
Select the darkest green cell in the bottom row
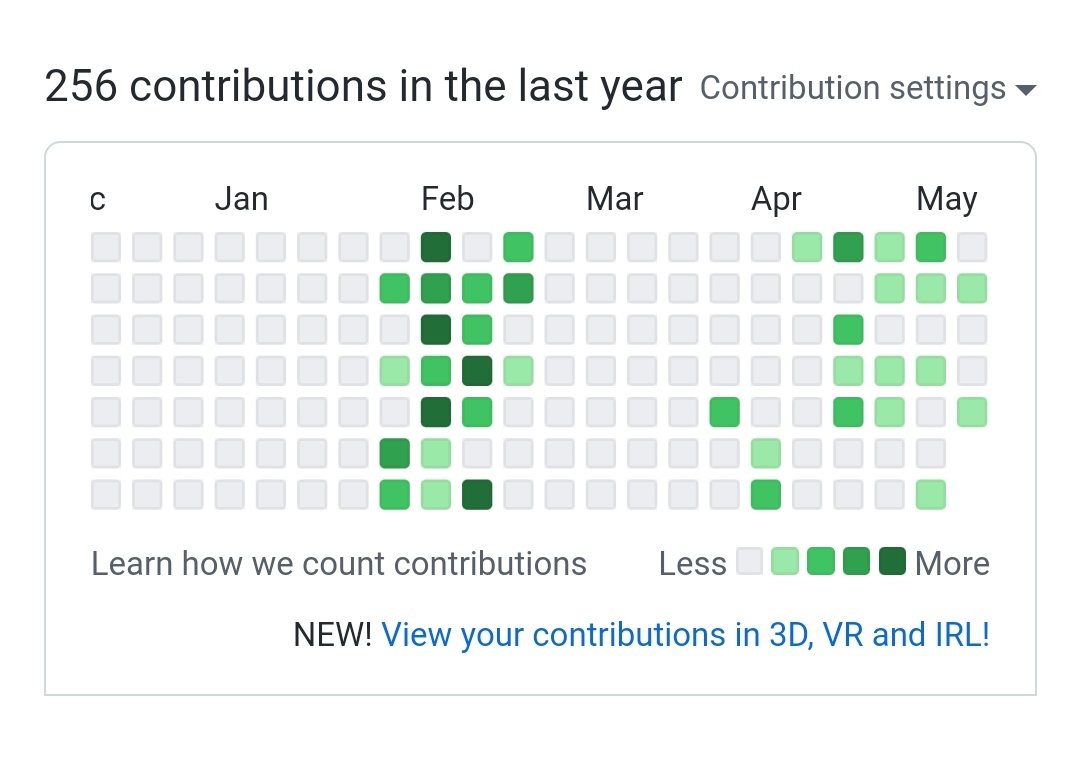tap(477, 494)
